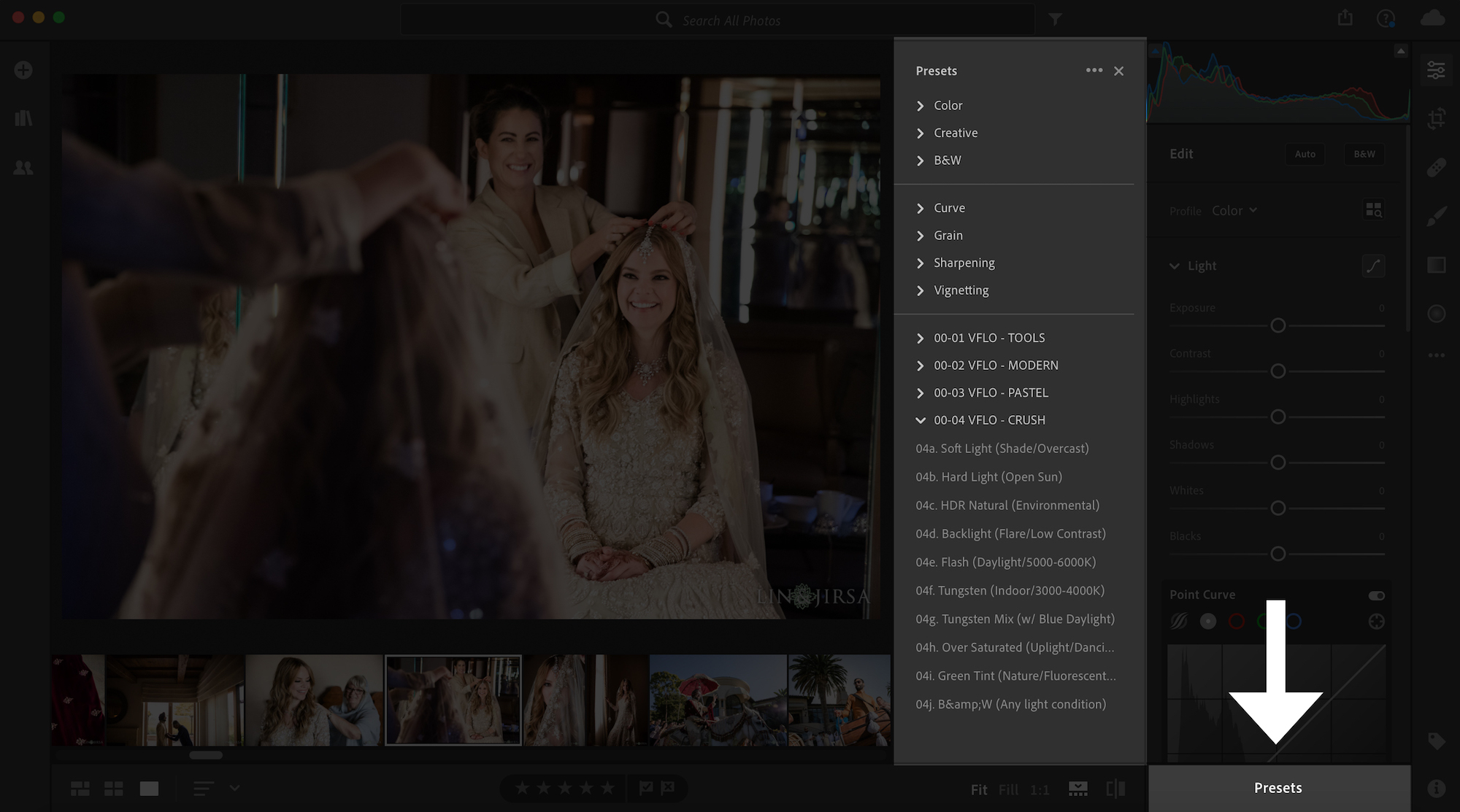Click the Add Photos plus icon

click(x=24, y=69)
